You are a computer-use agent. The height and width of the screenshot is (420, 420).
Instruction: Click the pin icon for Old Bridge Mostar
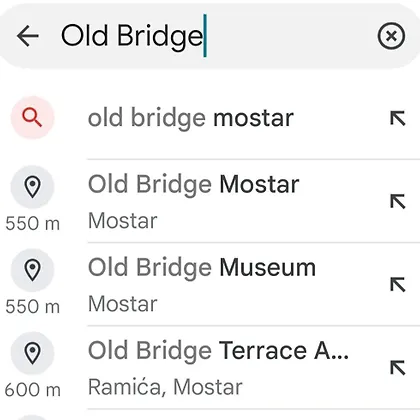pyautogui.click(x=32, y=187)
